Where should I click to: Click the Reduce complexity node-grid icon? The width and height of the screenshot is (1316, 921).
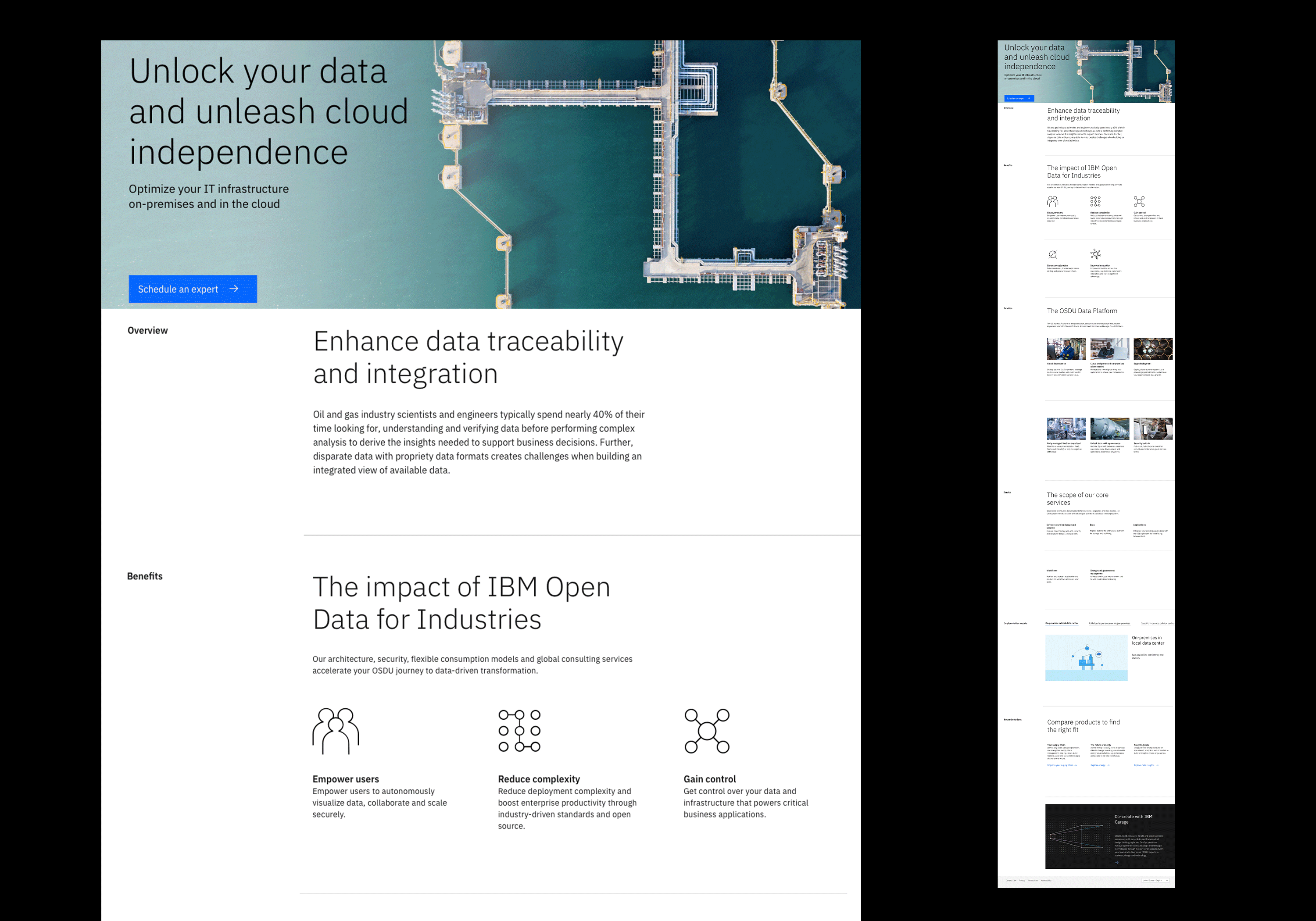[519, 731]
